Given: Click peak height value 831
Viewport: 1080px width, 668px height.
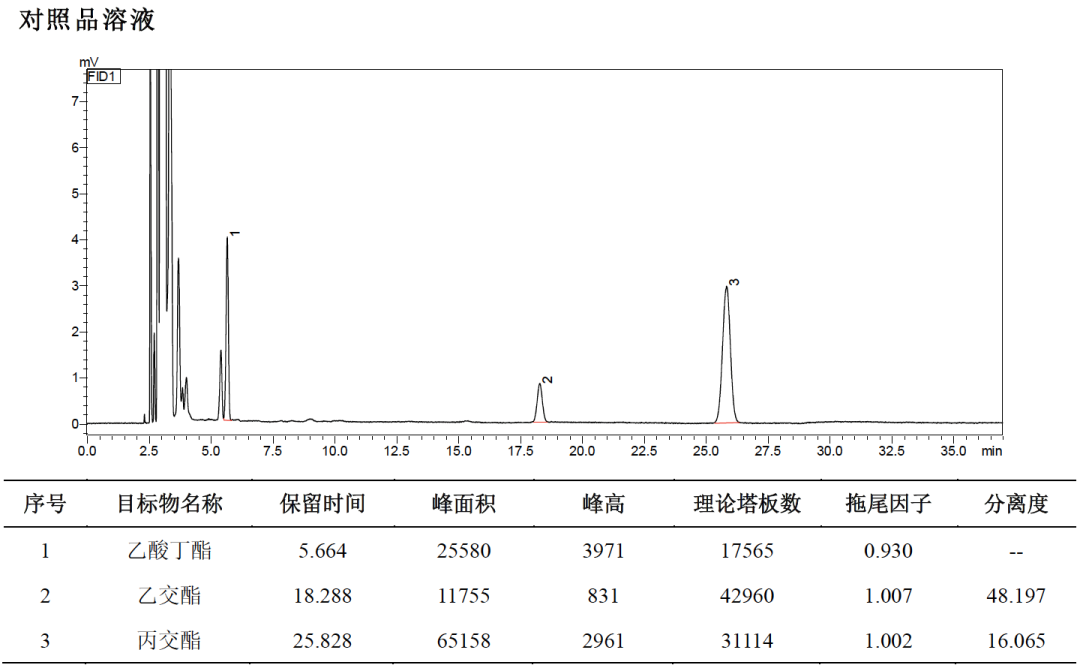Looking at the screenshot, I should coord(603,596).
